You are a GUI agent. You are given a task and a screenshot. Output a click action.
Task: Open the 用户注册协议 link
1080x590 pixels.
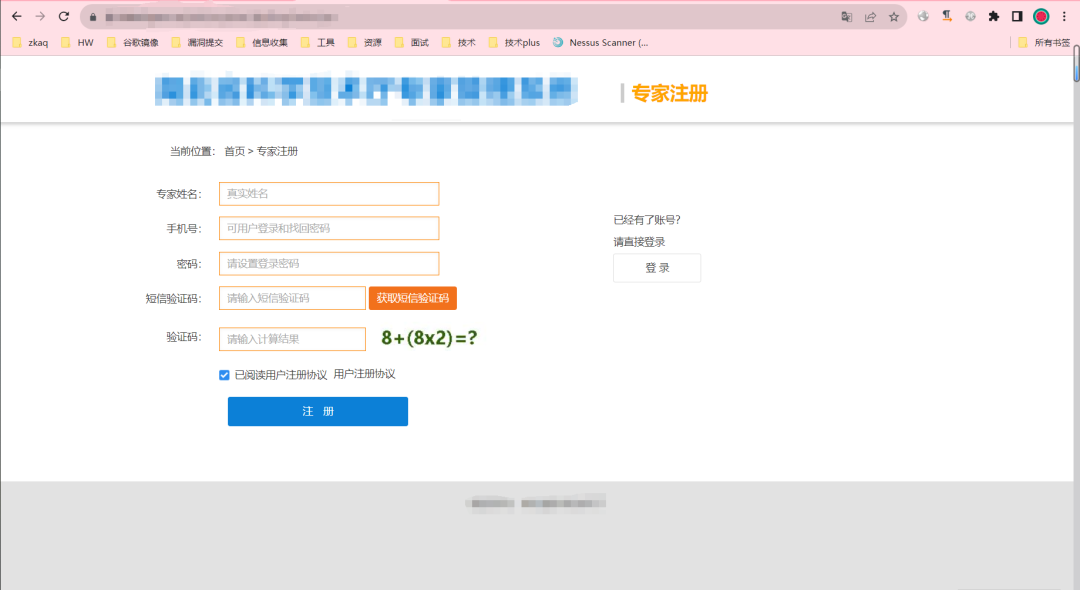click(x=364, y=375)
